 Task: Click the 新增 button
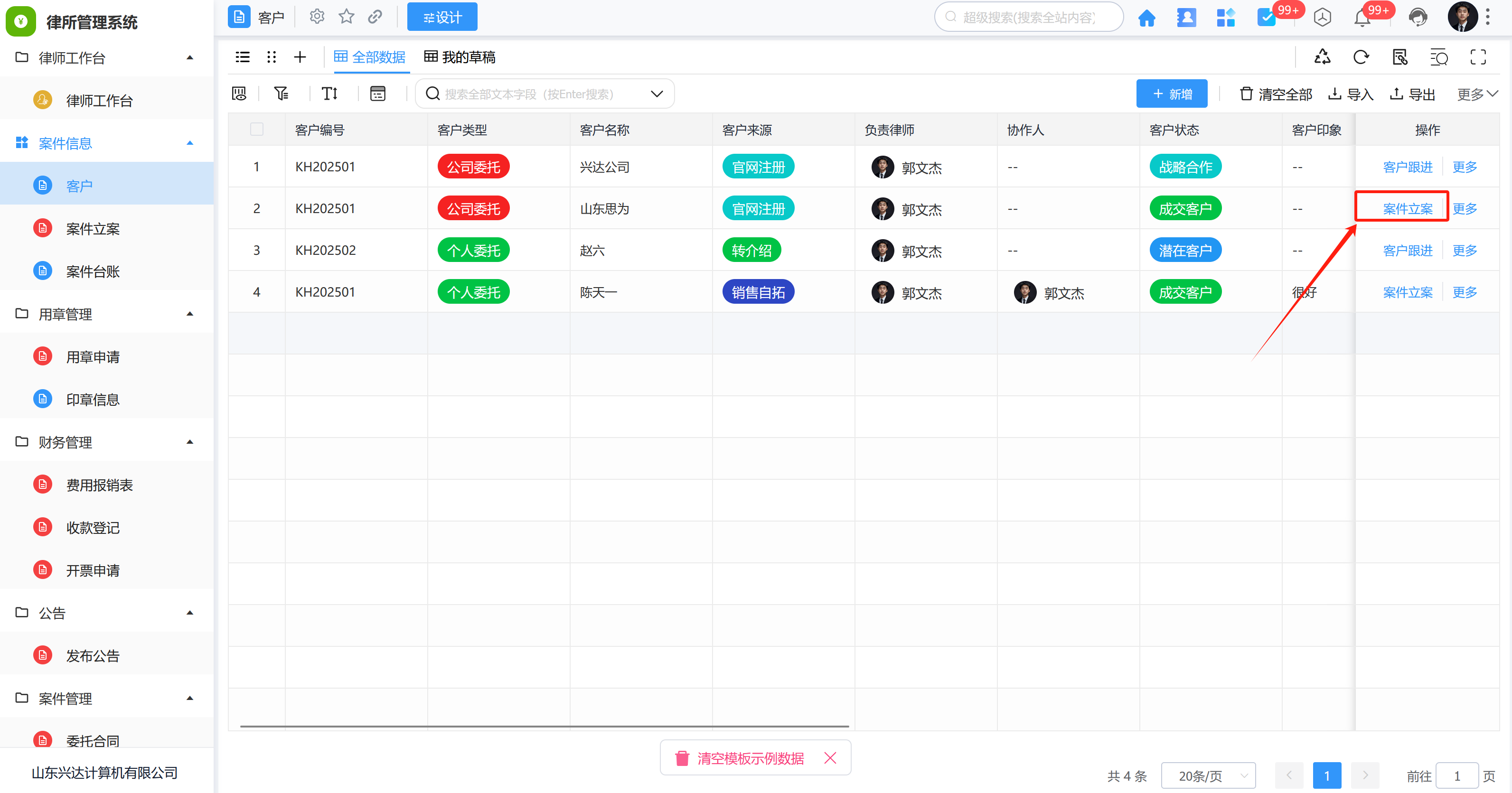pos(1171,94)
